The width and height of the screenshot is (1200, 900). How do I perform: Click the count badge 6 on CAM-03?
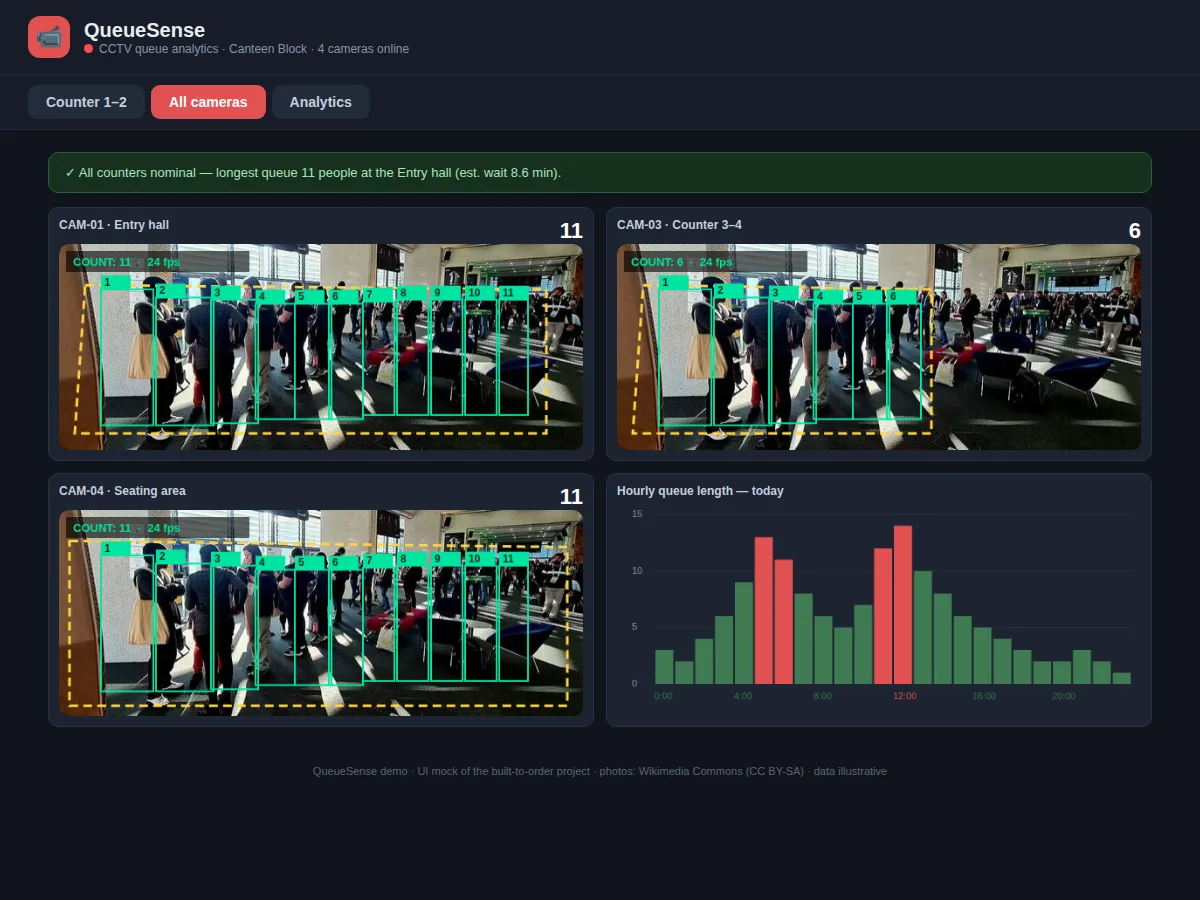pyautogui.click(x=1134, y=231)
